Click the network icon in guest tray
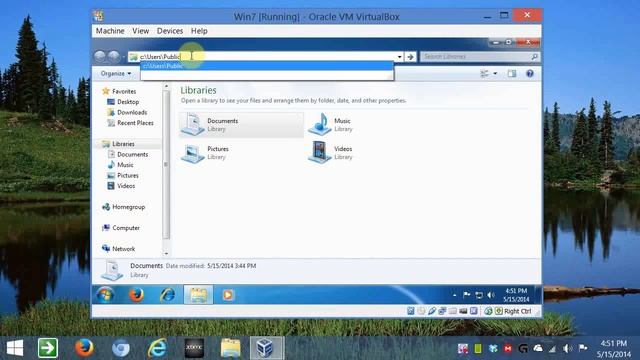 (x=479, y=295)
